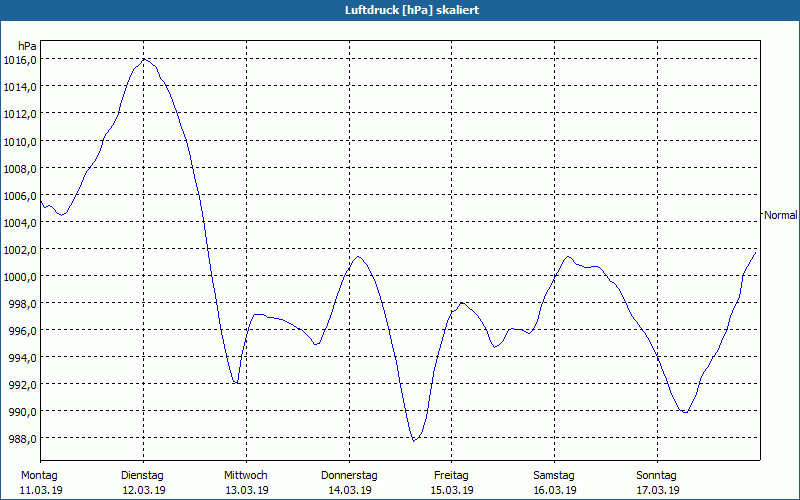
Task: Click the 1002,0 axis value
Action: point(20,249)
